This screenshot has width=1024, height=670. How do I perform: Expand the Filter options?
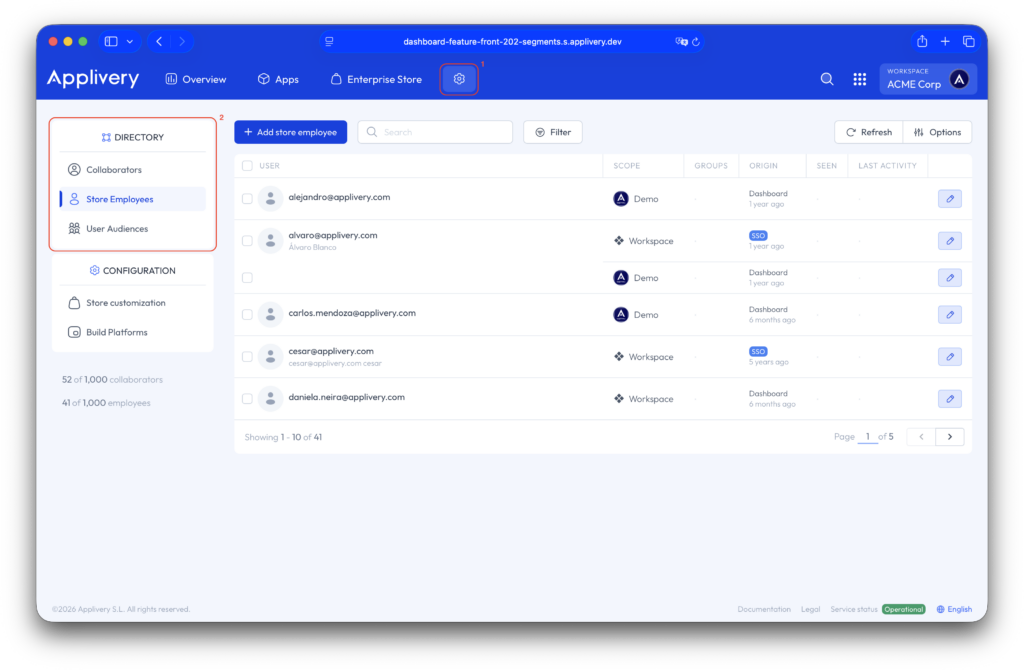click(552, 132)
